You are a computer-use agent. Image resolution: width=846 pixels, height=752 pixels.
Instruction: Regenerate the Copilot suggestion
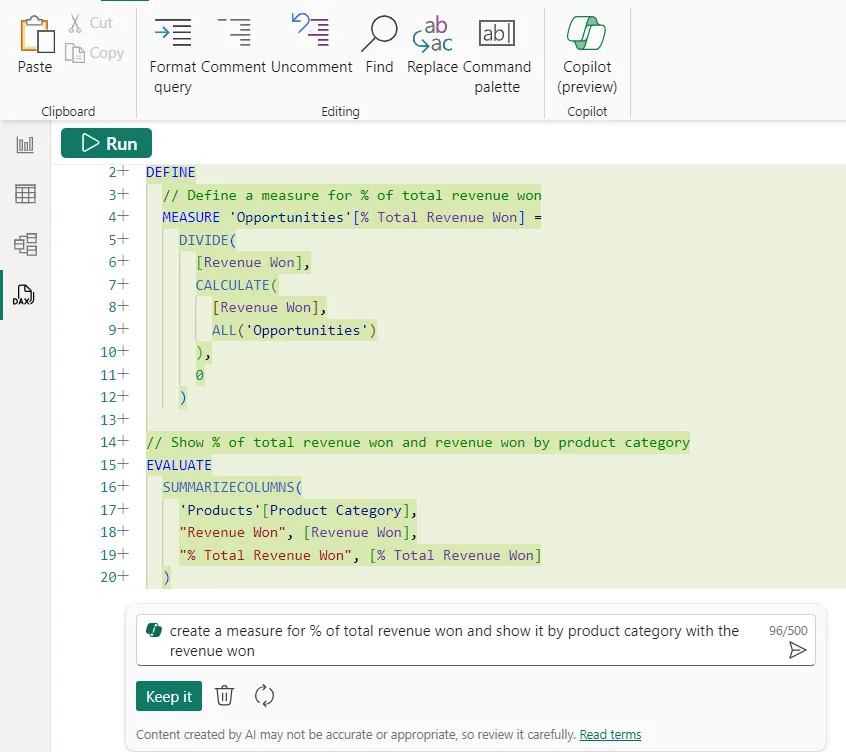pyautogui.click(x=265, y=696)
